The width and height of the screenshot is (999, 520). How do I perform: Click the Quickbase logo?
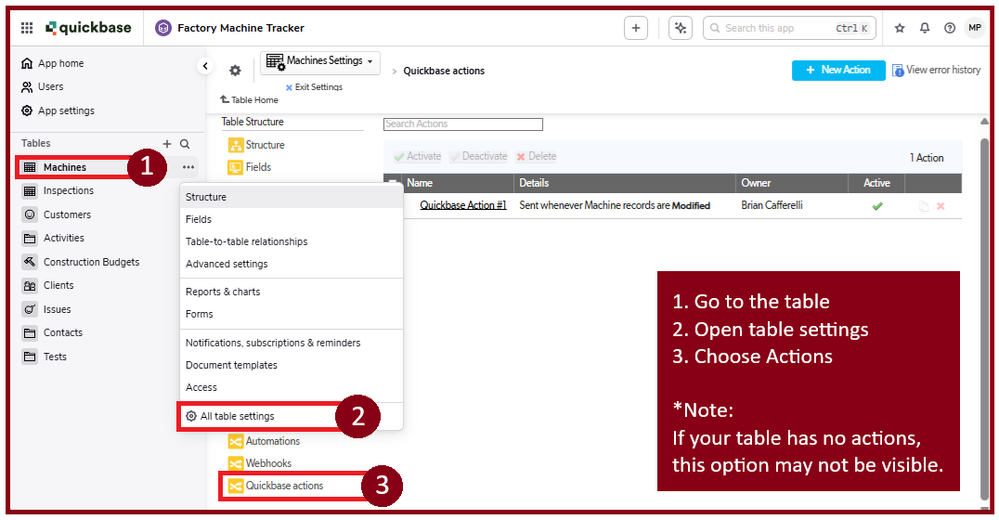(89, 28)
